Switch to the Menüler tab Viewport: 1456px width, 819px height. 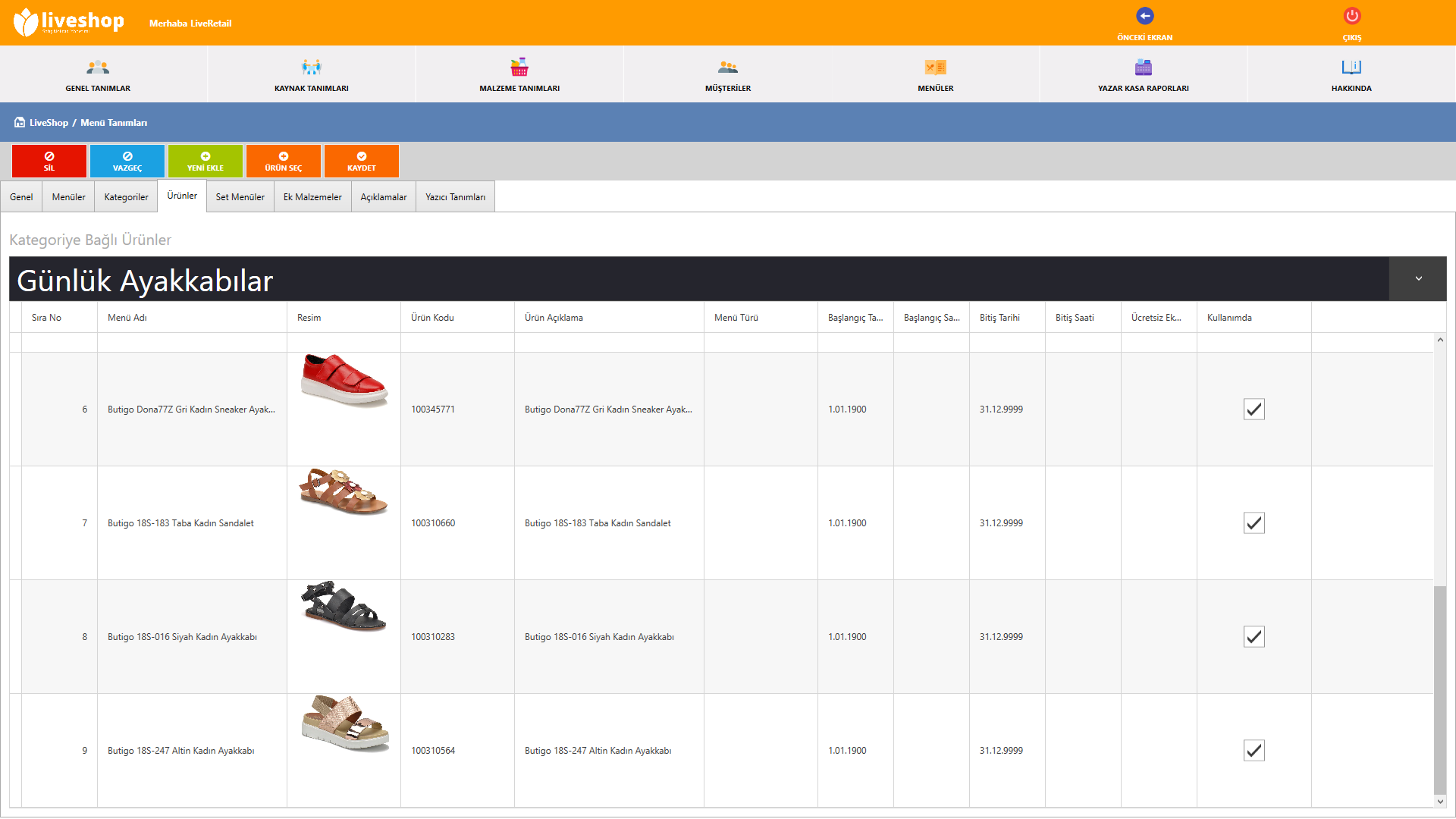click(68, 196)
